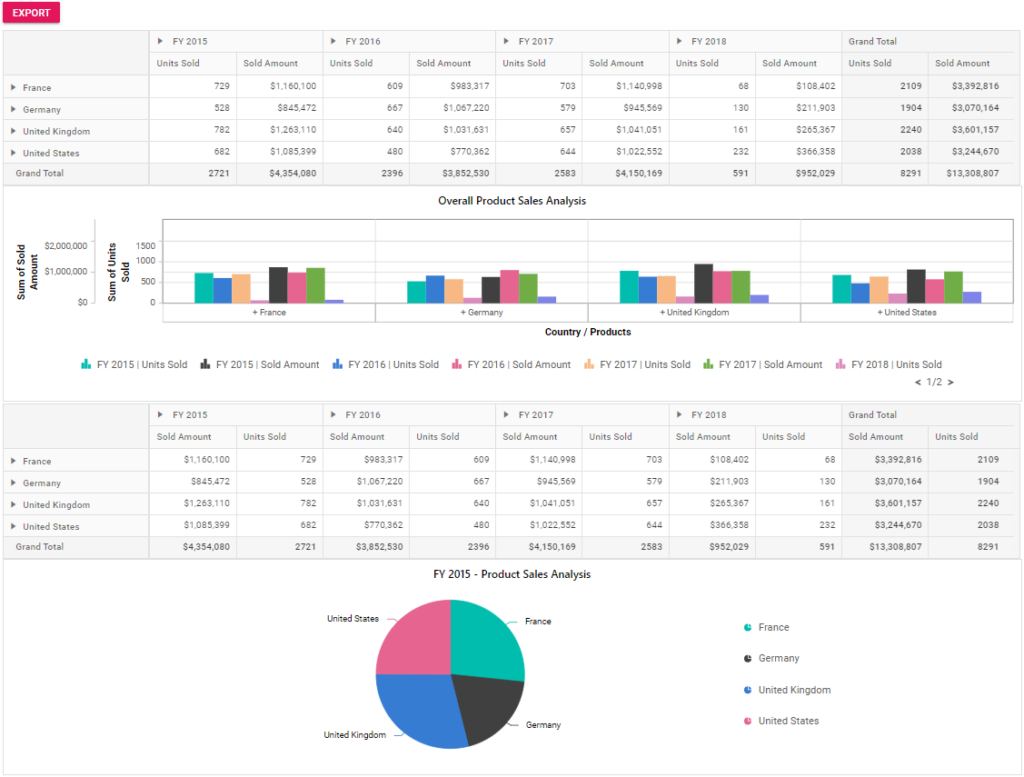Click the blue United Kingdom pie slice

[420, 708]
